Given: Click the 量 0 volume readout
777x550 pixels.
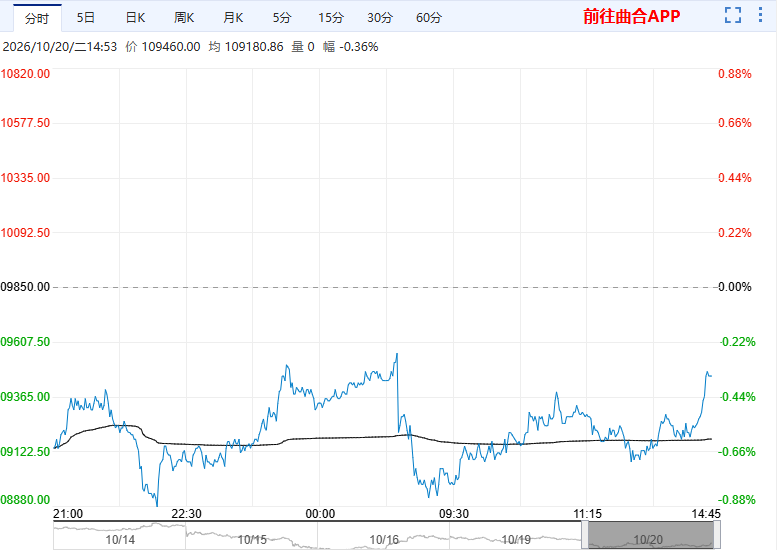Looking at the screenshot, I should (x=303, y=47).
